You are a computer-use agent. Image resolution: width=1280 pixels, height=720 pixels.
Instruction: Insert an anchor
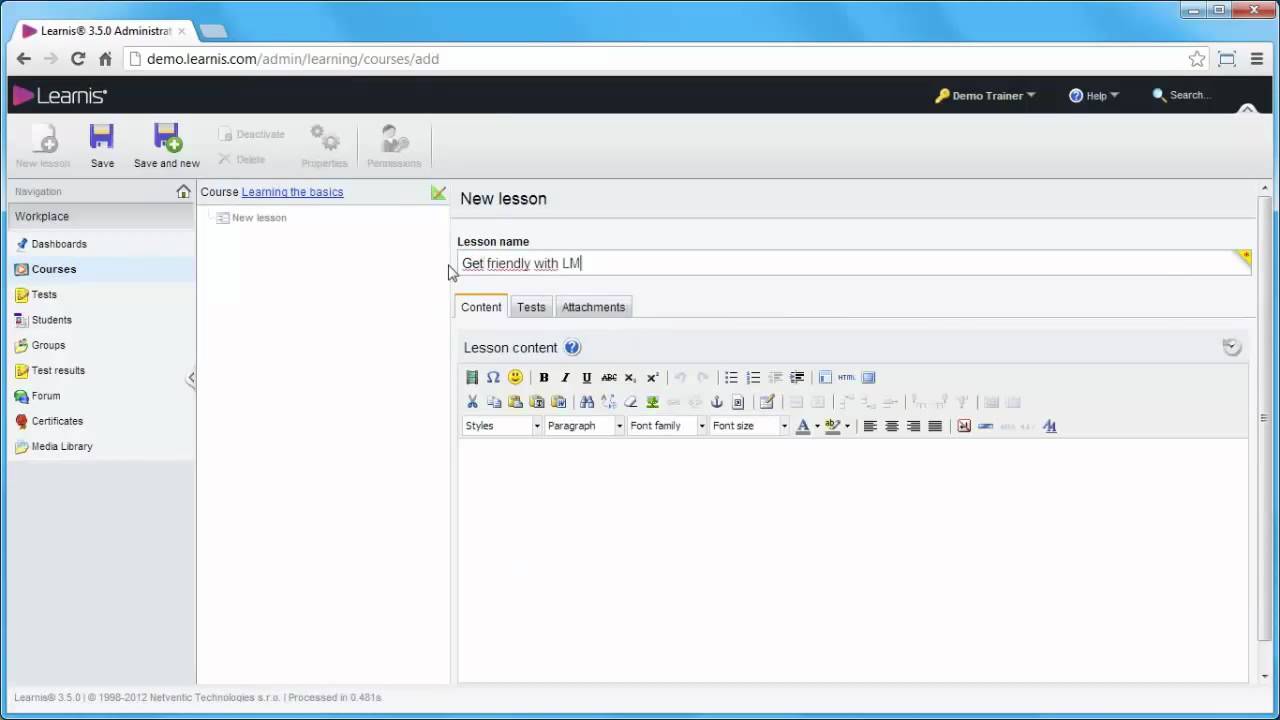click(x=716, y=402)
